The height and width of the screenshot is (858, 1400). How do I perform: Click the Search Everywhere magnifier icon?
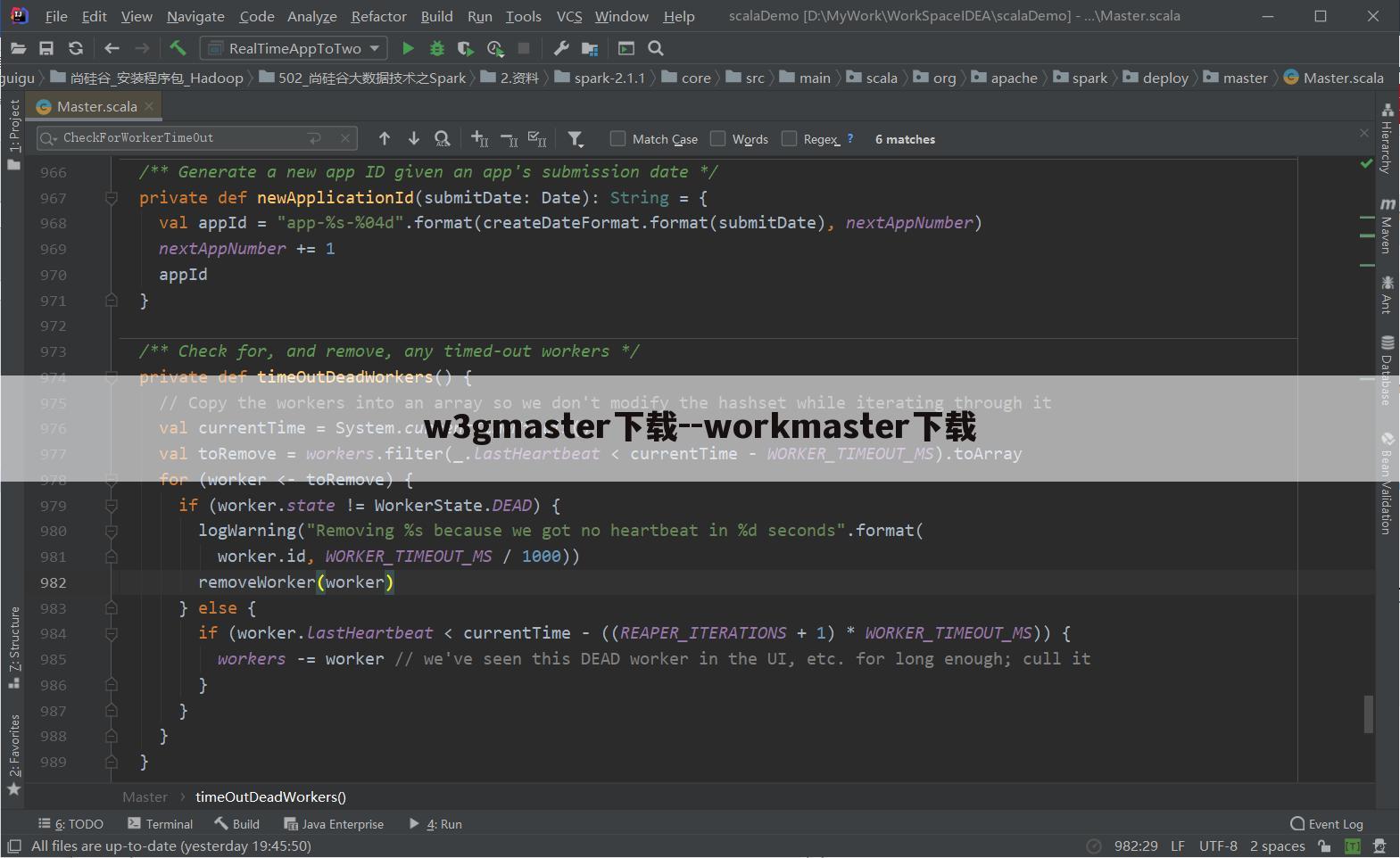coord(656,48)
